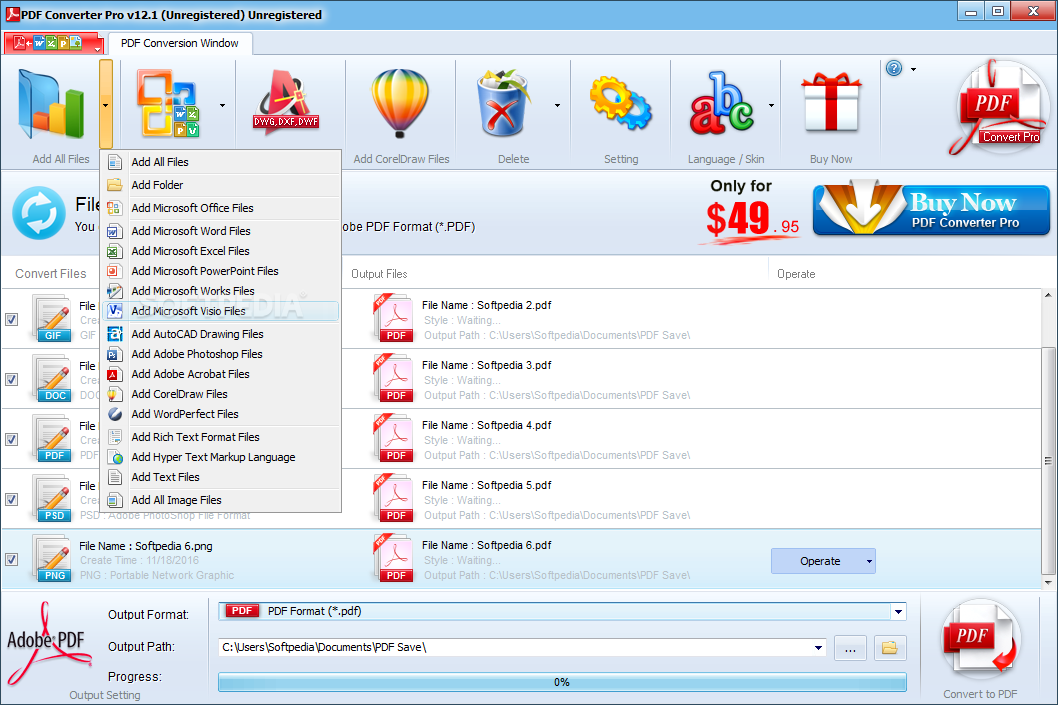Click the PDF output icon for Softpedia 2.pdf
1058x705 pixels.
pos(393,318)
